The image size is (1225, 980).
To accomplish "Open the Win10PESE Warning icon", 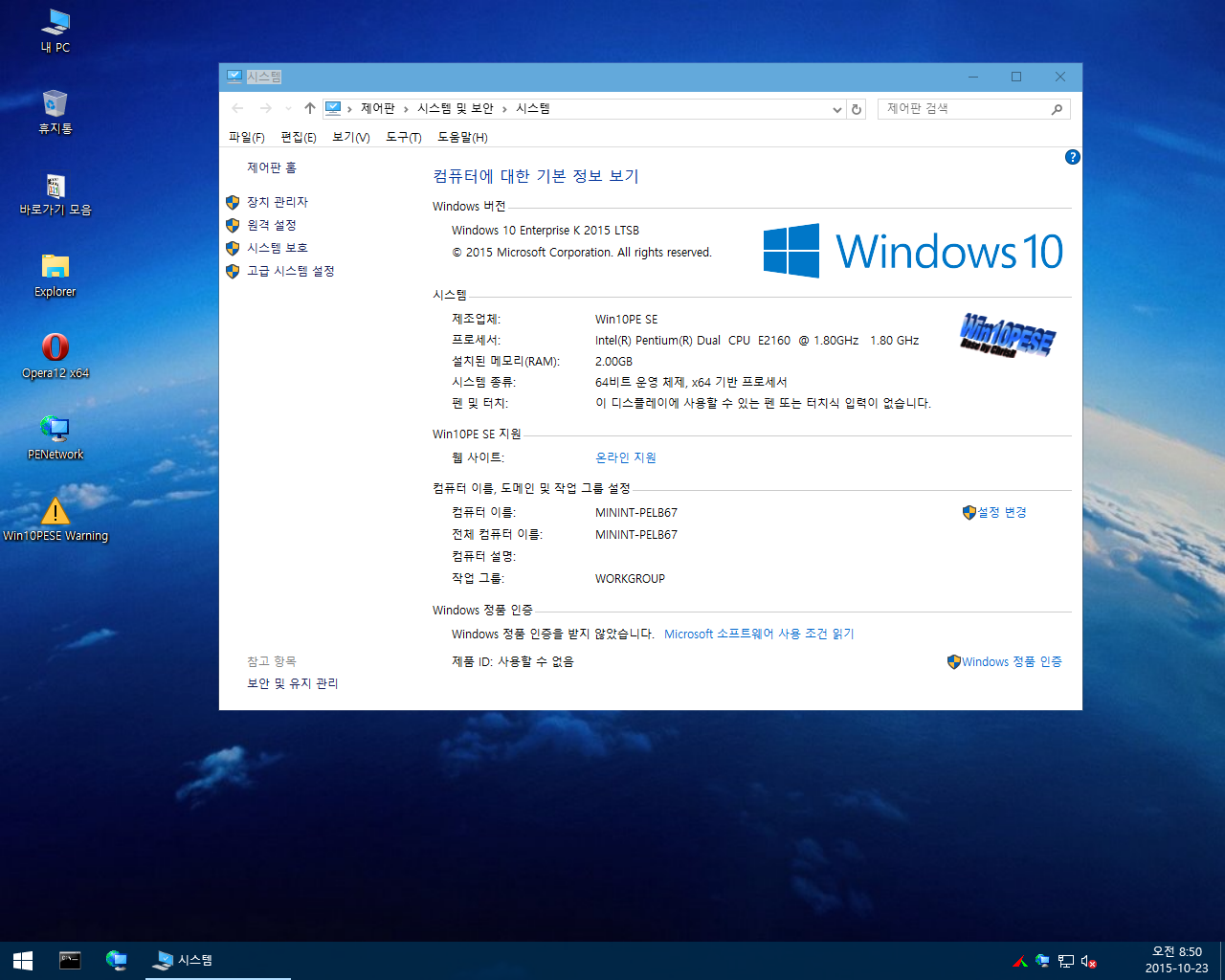I will pos(56,519).
